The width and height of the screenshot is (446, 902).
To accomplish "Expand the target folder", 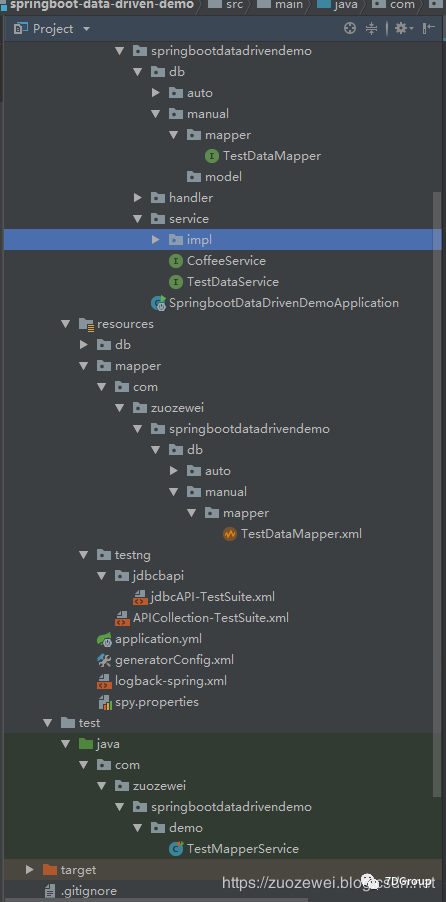I will pyautogui.click(x=30, y=870).
